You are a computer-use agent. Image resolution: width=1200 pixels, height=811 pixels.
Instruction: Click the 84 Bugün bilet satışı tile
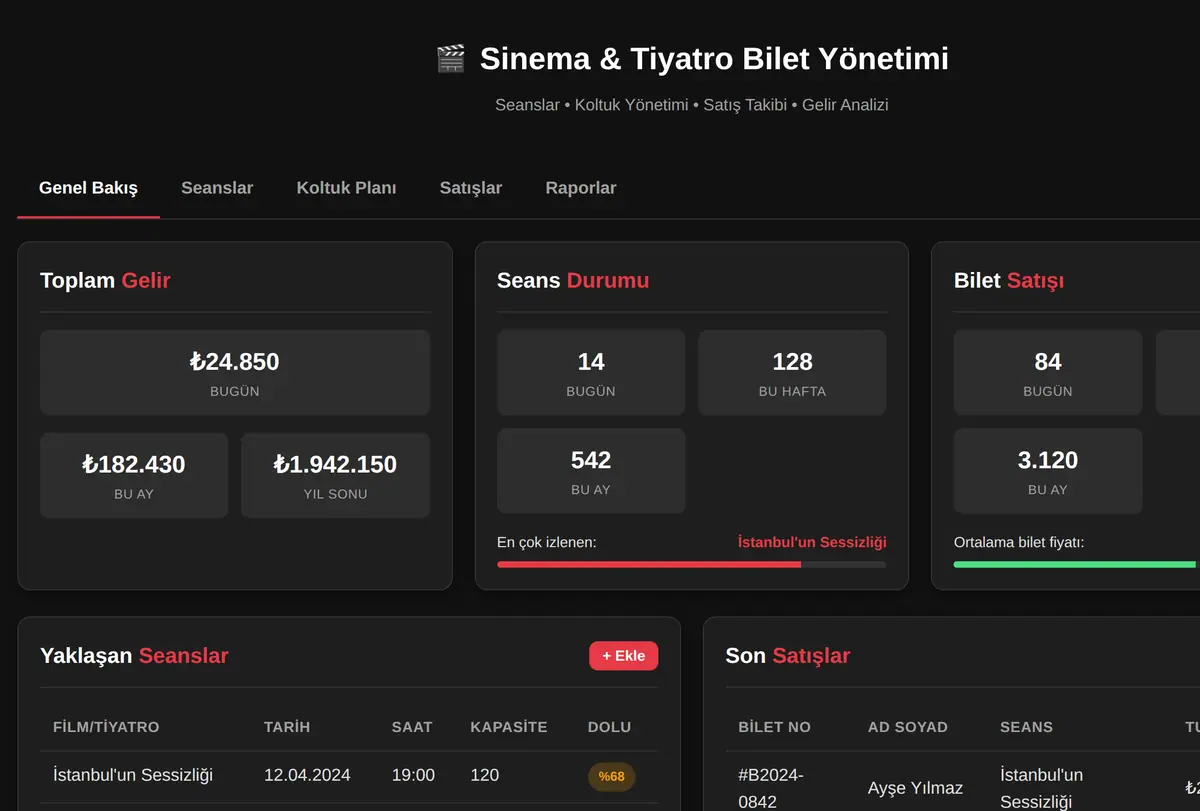pos(1048,373)
